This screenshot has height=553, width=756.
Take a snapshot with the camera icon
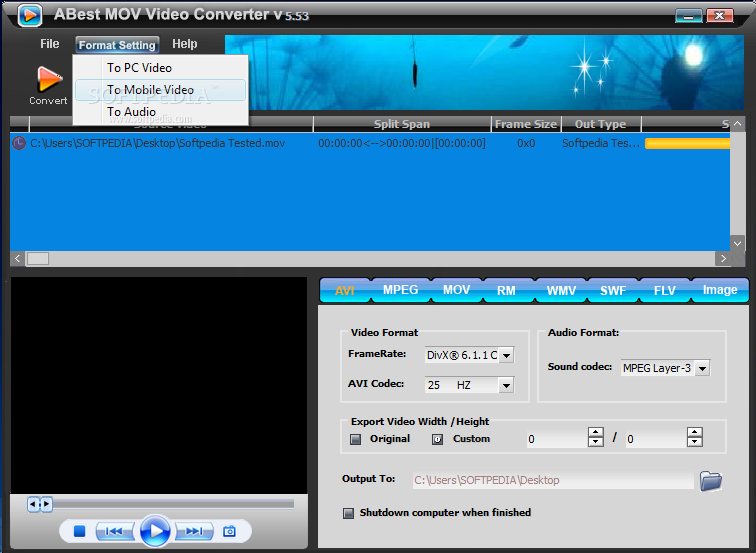(230, 531)
